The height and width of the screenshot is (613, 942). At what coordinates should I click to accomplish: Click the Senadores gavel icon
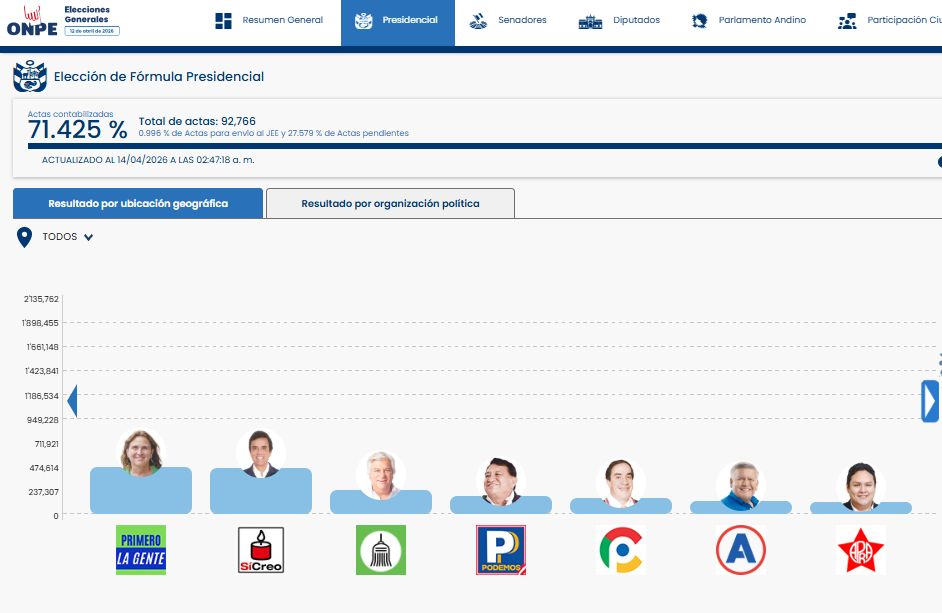pos(478,21)
